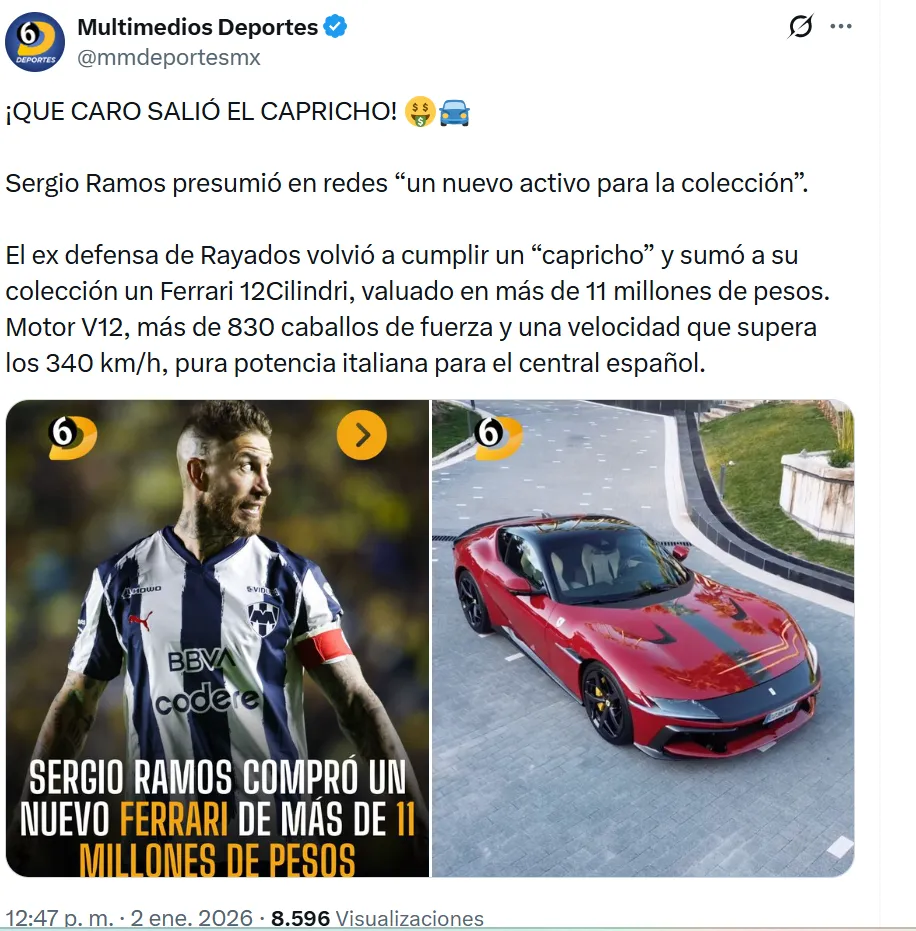
Task: Open the Sergio Ramos photo thumbnail
Action: coord(217,638)
